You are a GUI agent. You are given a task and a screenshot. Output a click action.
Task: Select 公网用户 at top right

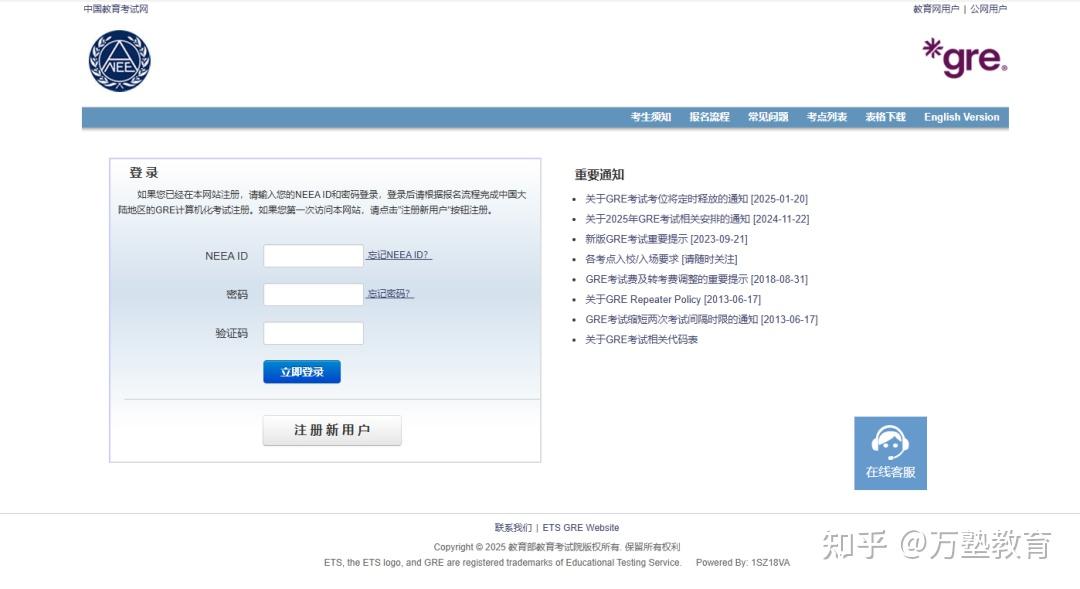[x=986, y=8]
